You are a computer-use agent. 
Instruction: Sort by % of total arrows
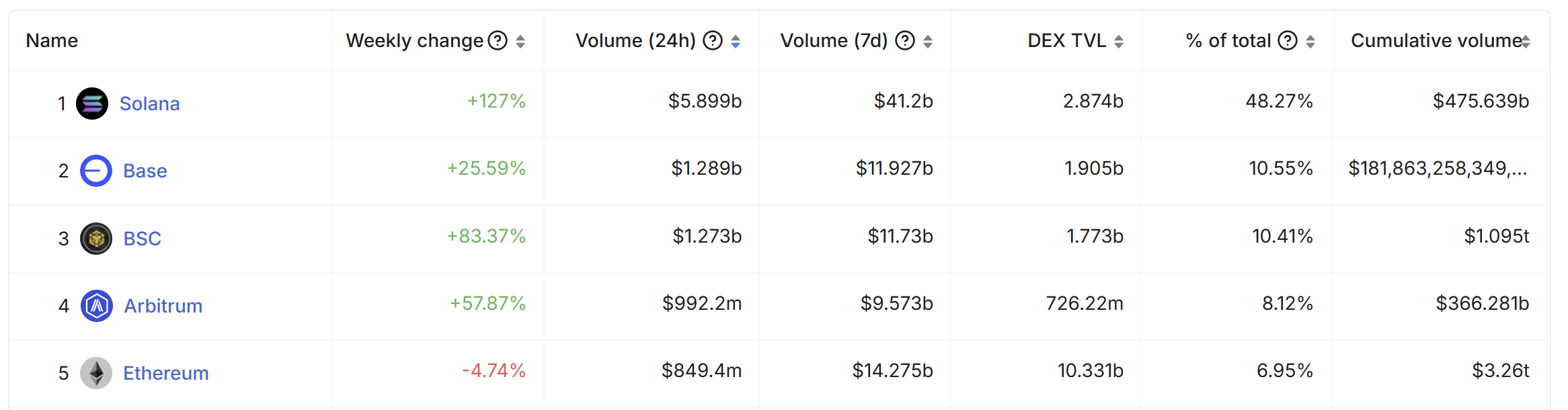(x=1310, y=42)
